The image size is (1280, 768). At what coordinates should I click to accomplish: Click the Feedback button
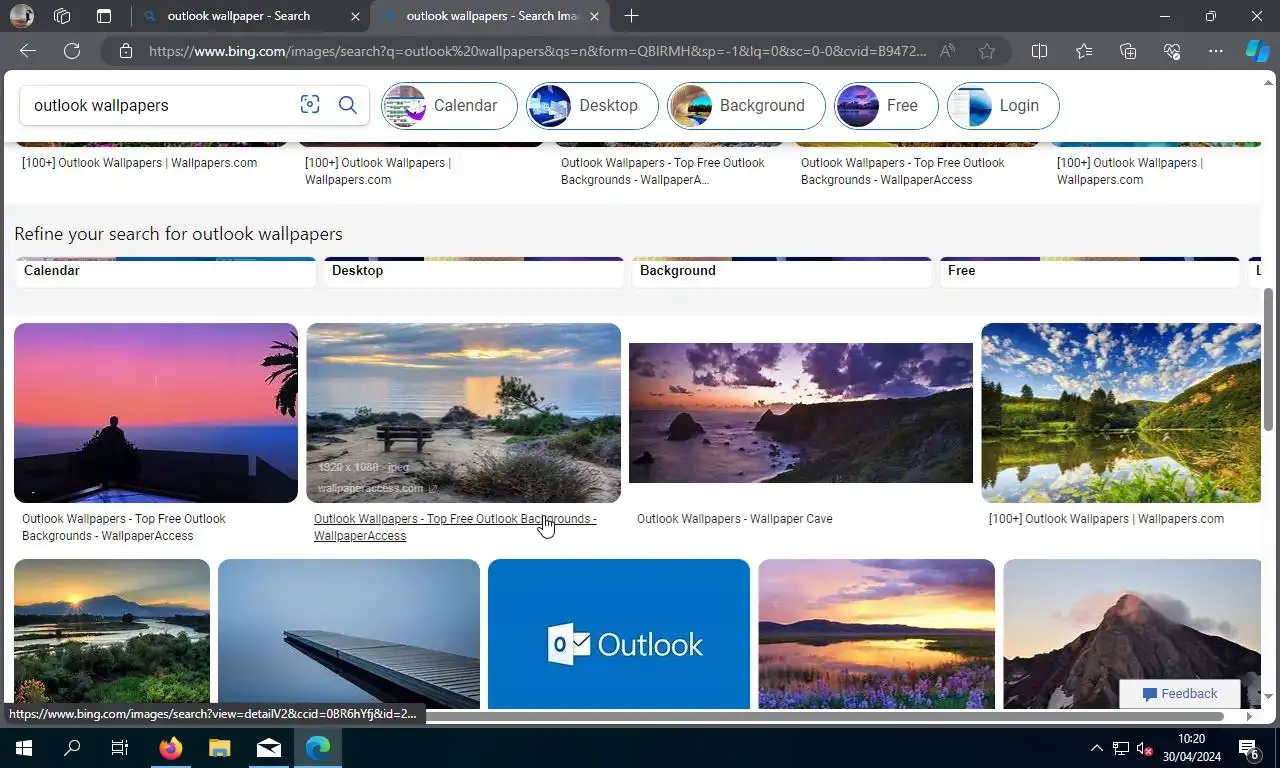coord(1180,694)
